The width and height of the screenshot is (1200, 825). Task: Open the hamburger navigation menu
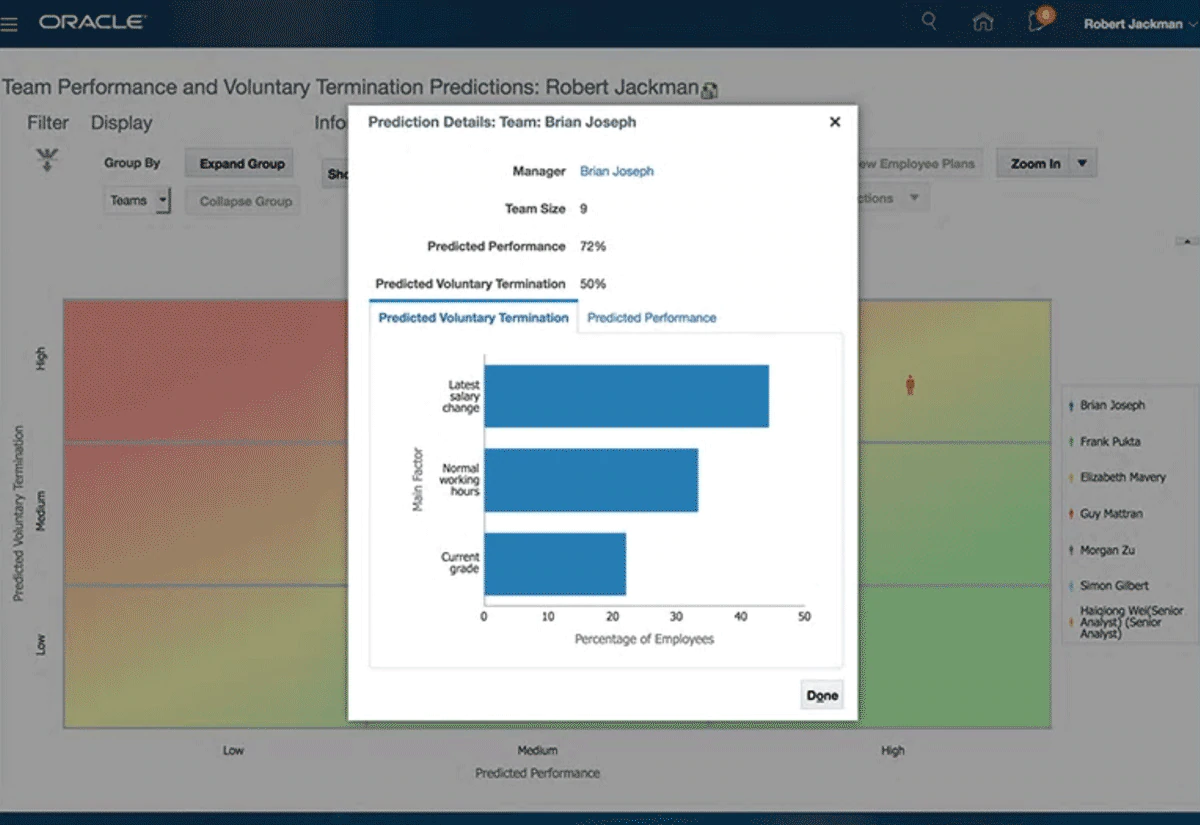click(x=10, y=24)
